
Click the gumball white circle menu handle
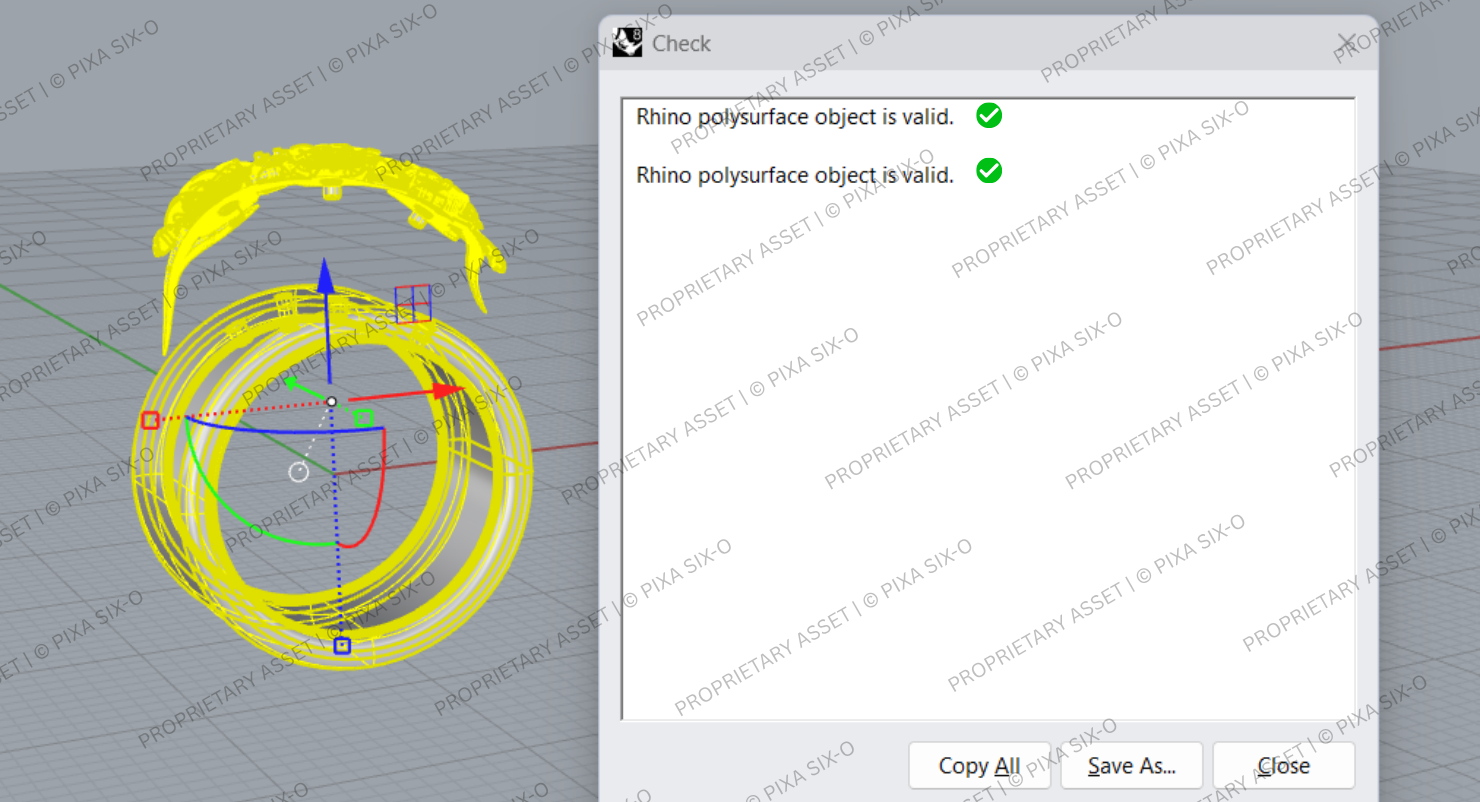298,472
